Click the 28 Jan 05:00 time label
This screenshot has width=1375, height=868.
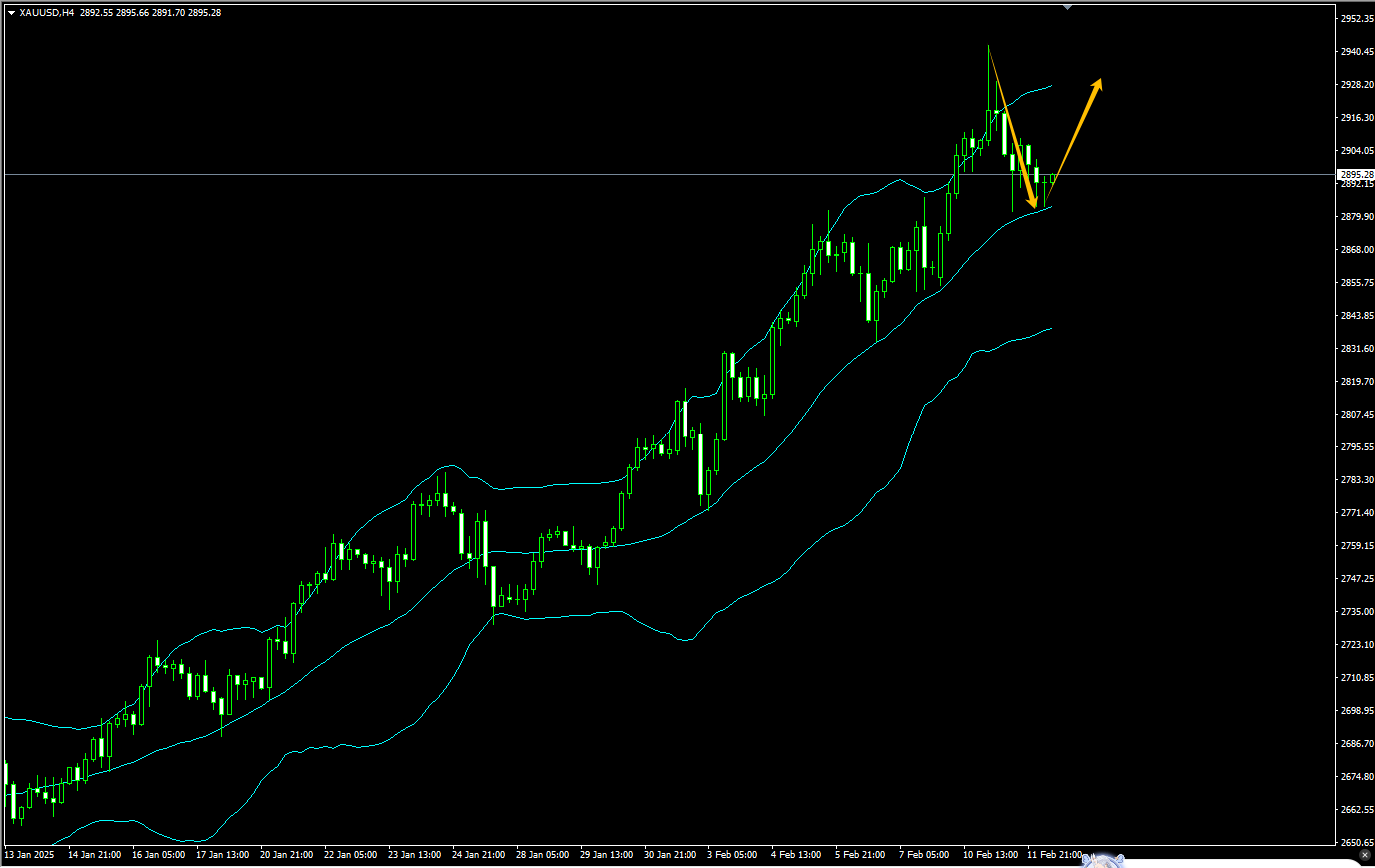click(542, 855)
